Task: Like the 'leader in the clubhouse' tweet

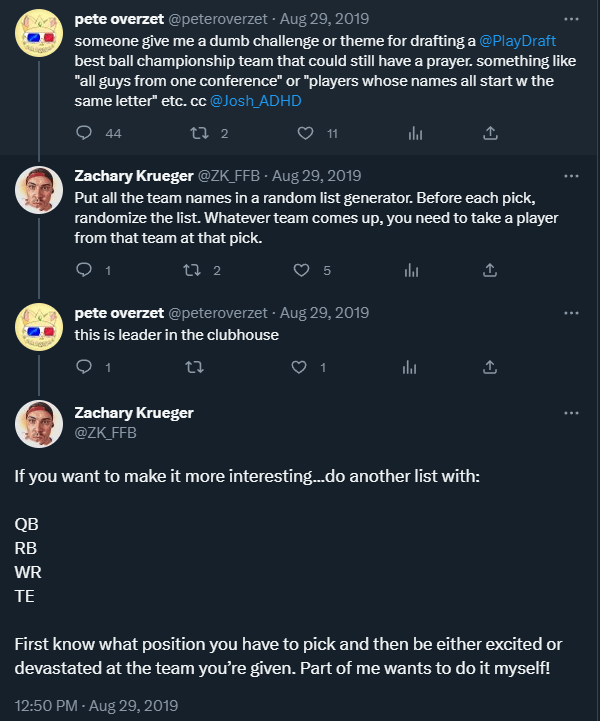Action: [297, 367]
